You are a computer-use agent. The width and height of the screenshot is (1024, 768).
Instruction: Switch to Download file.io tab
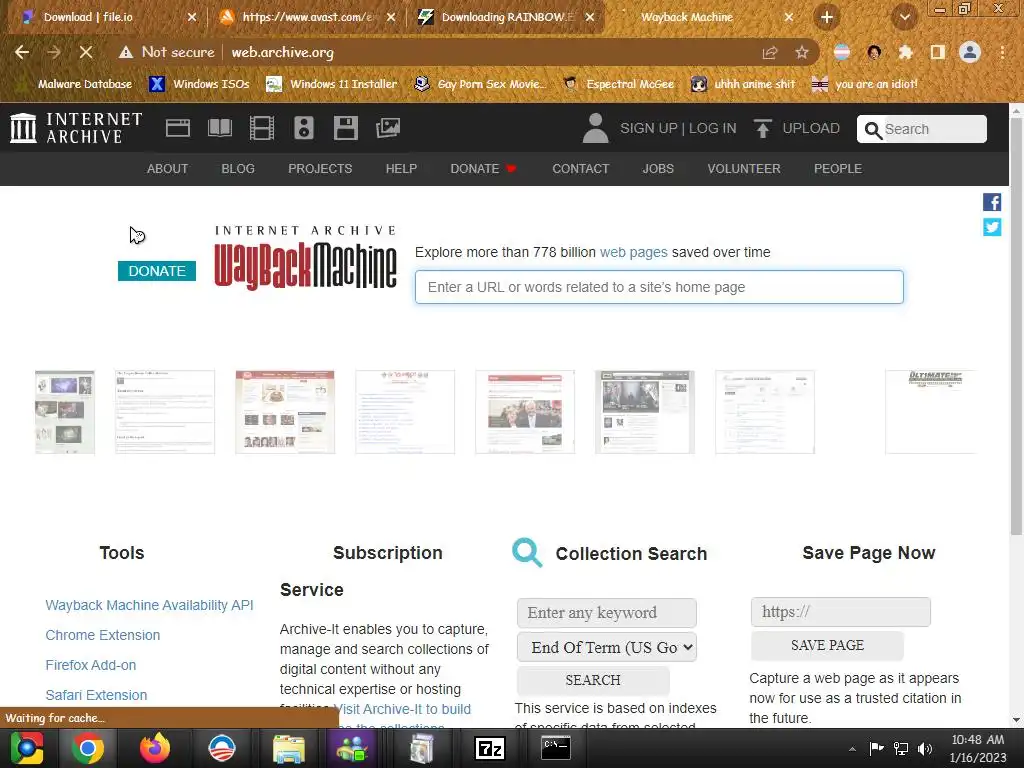pyautogui.click(x=103, y=17)
